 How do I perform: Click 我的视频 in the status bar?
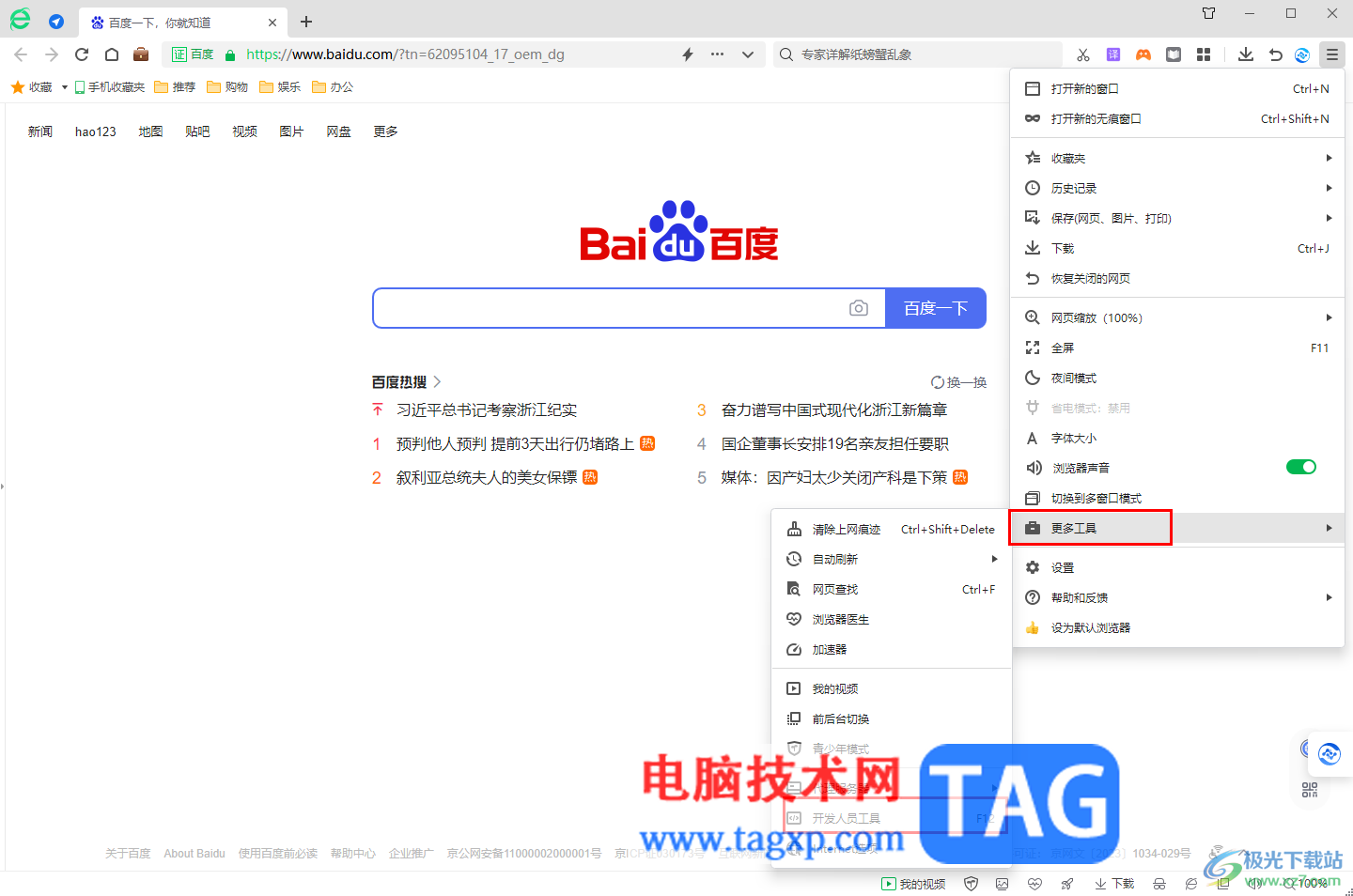[913, 884]
